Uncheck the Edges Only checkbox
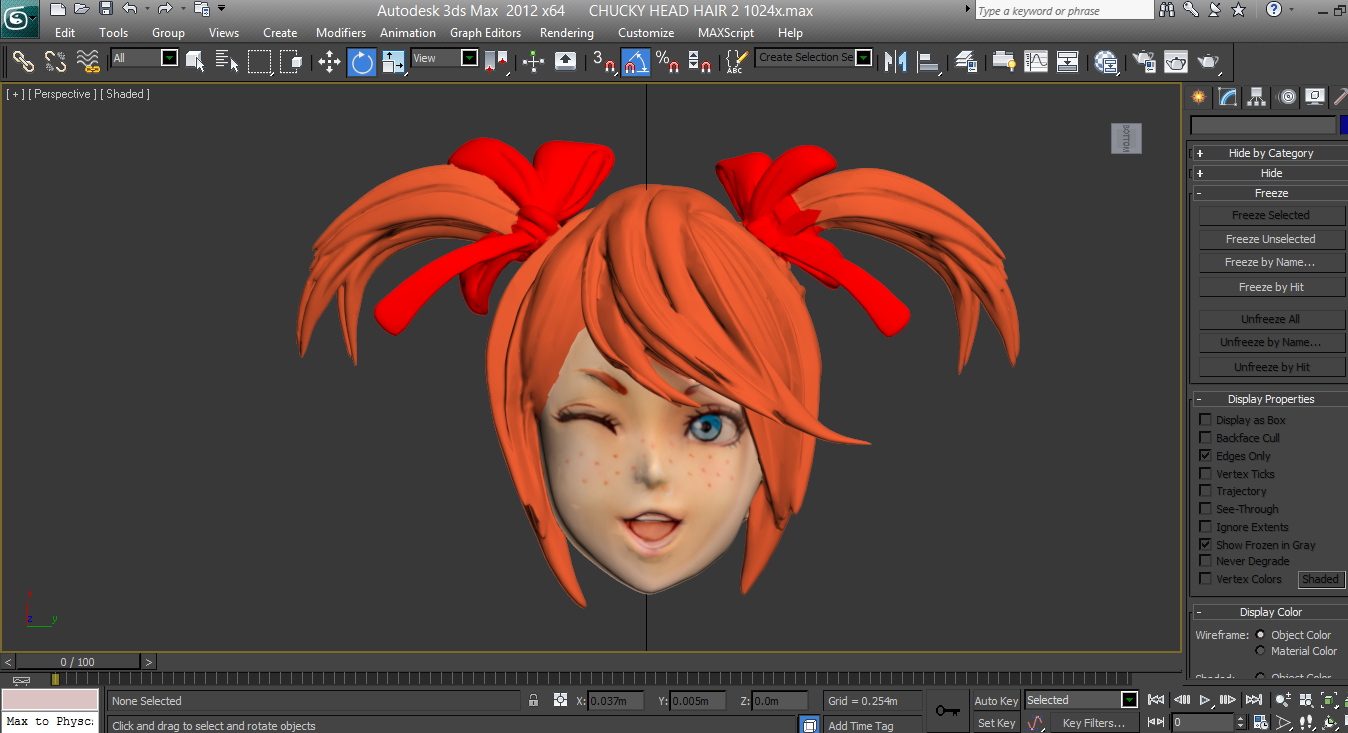Screen dimensions: 1348x733 pyautogui.click(x=1205, y=456)
